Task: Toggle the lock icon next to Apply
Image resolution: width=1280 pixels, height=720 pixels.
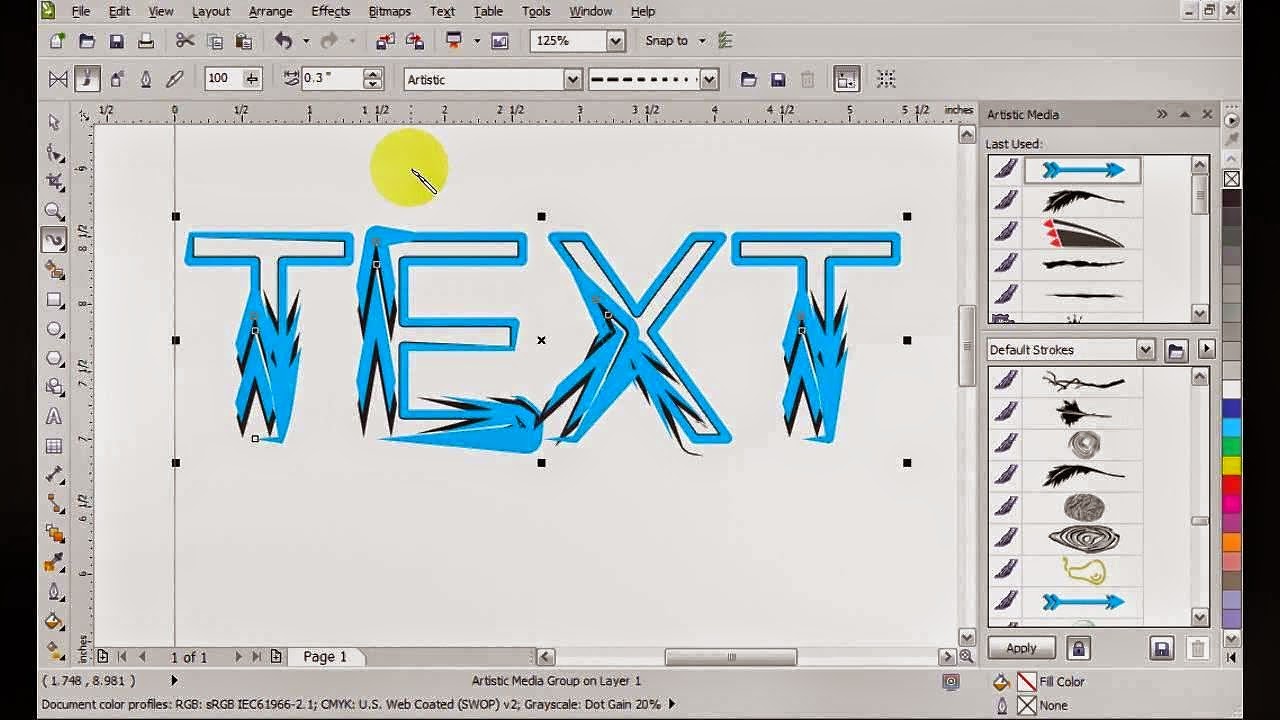Action: point(1078,648)
